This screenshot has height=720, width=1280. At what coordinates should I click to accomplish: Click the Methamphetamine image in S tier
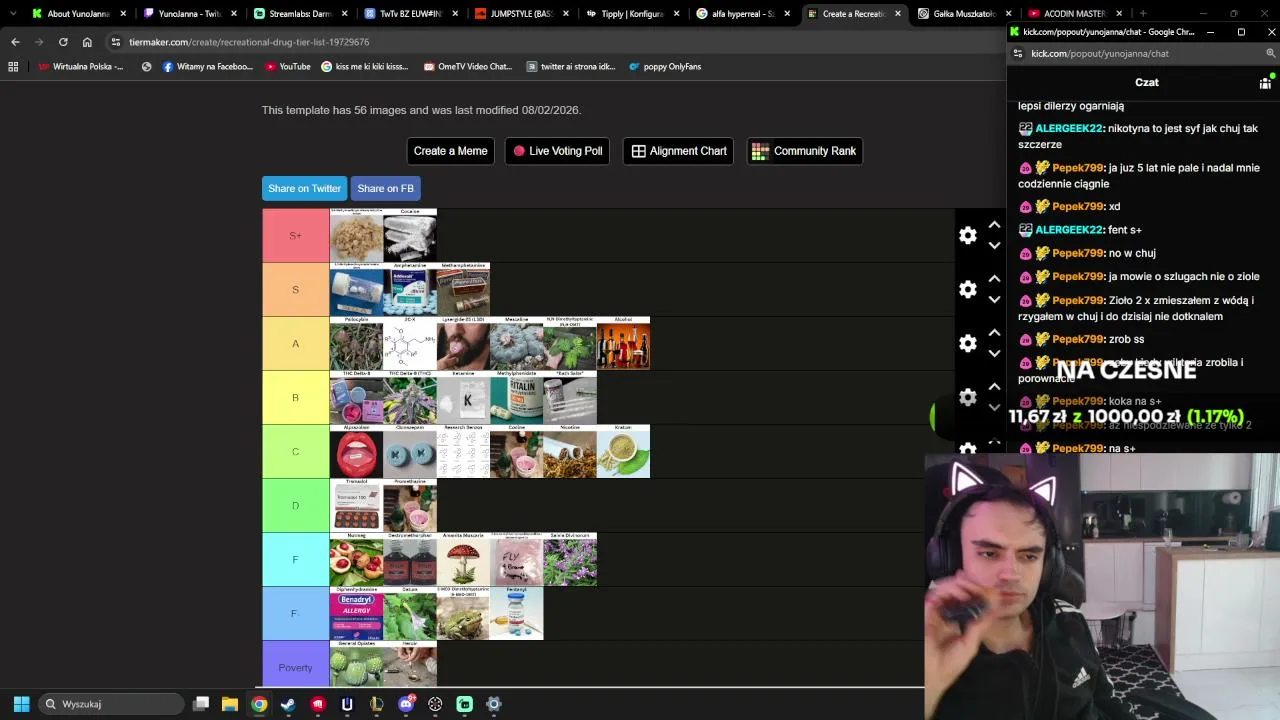click(x=463, y=289)
